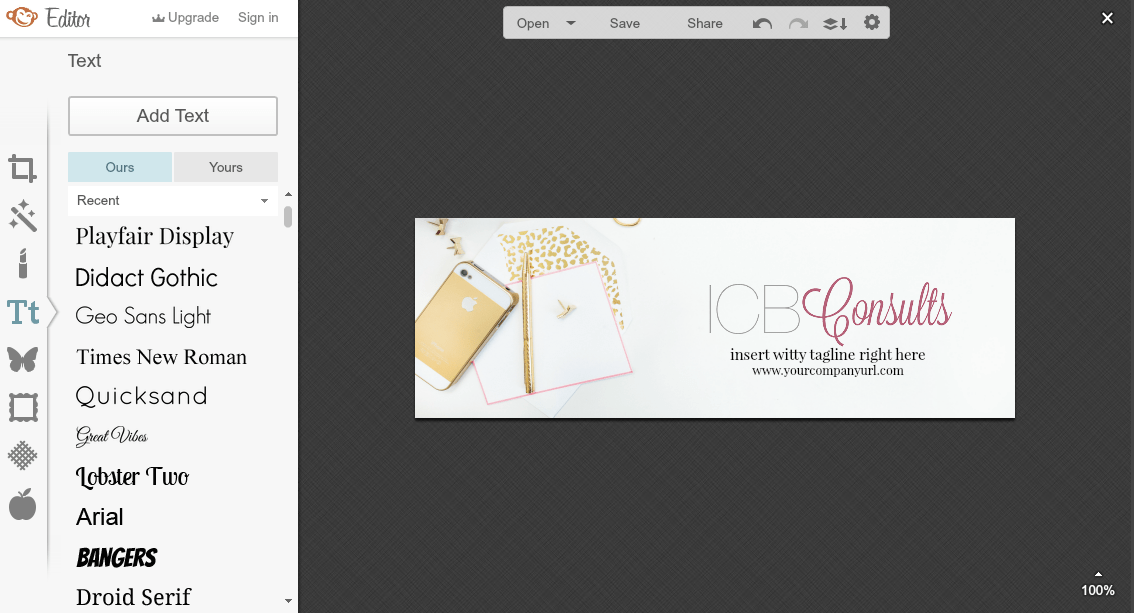
Task: Select the Lobster Two font
Action: click(132, 477)
